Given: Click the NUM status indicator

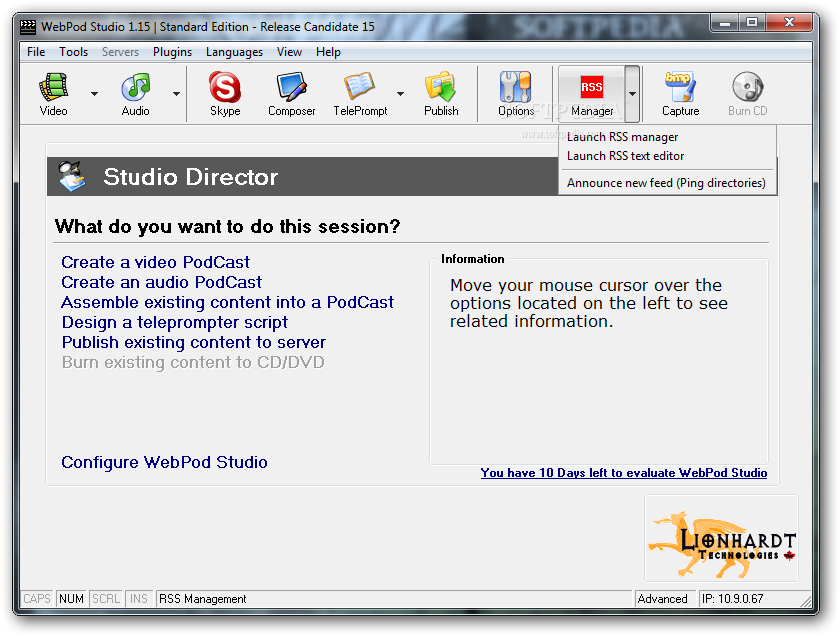Looking at the screenshot, I should (x=71, y=598).
